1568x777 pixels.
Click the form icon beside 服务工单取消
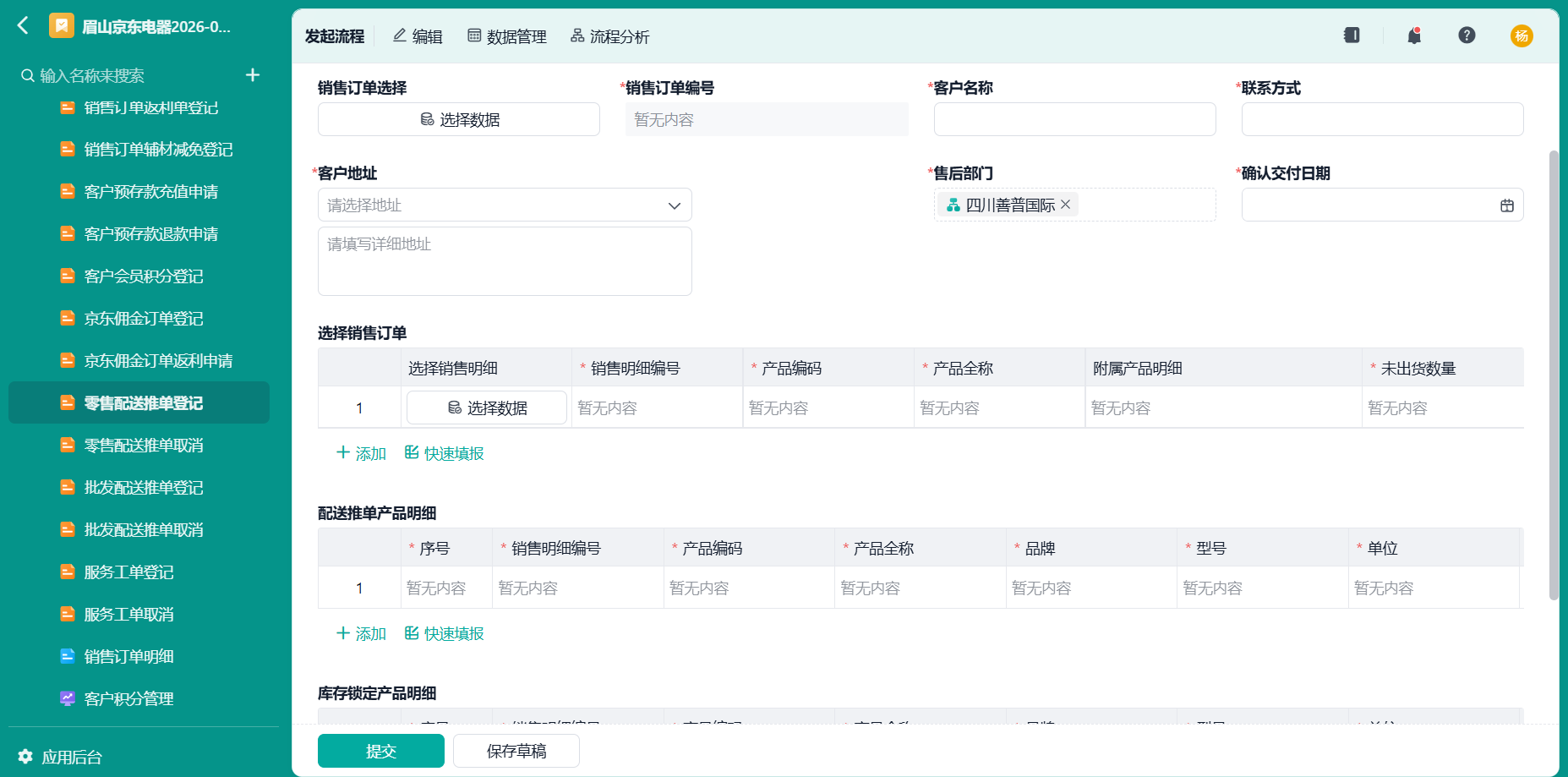point(68,614)
